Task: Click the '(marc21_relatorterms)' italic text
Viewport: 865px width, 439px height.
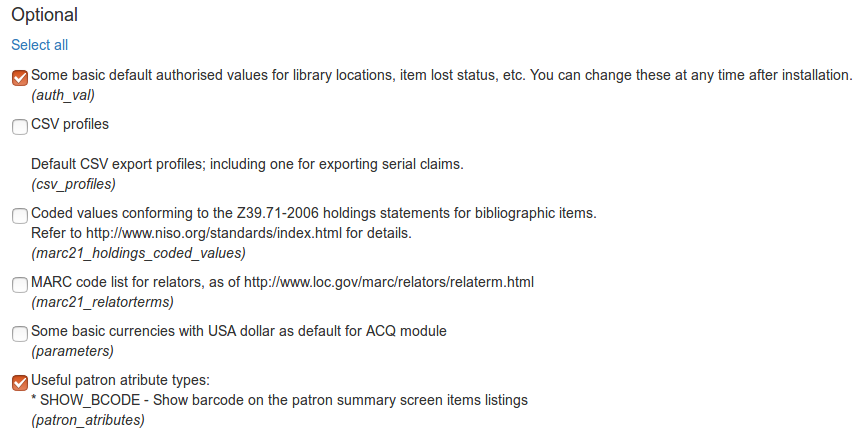Action: point(102,301)
